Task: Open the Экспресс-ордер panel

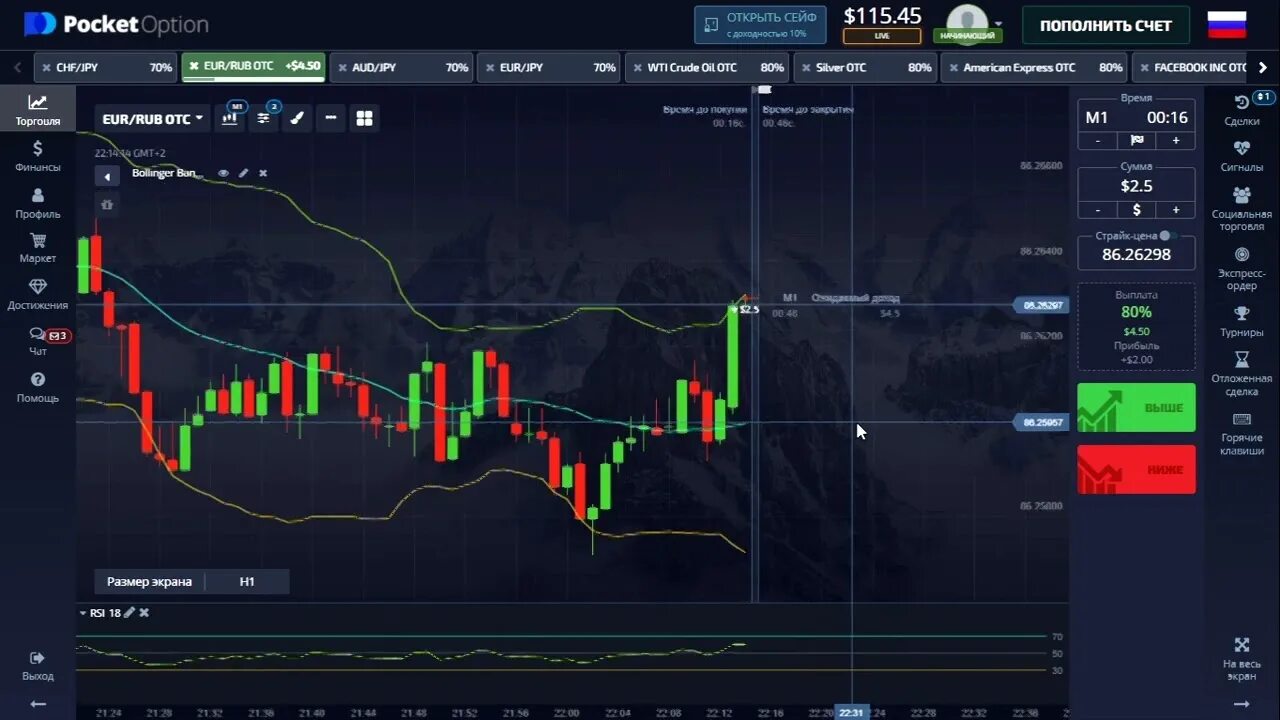Action: [x=1242, y=269]
